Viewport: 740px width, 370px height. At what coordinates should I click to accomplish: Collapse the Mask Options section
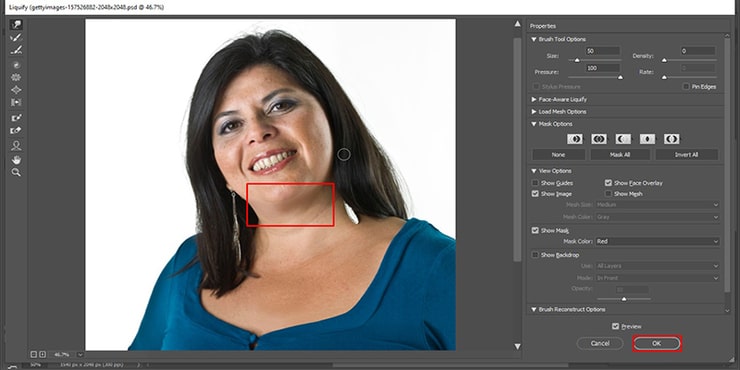pos(534,124)
